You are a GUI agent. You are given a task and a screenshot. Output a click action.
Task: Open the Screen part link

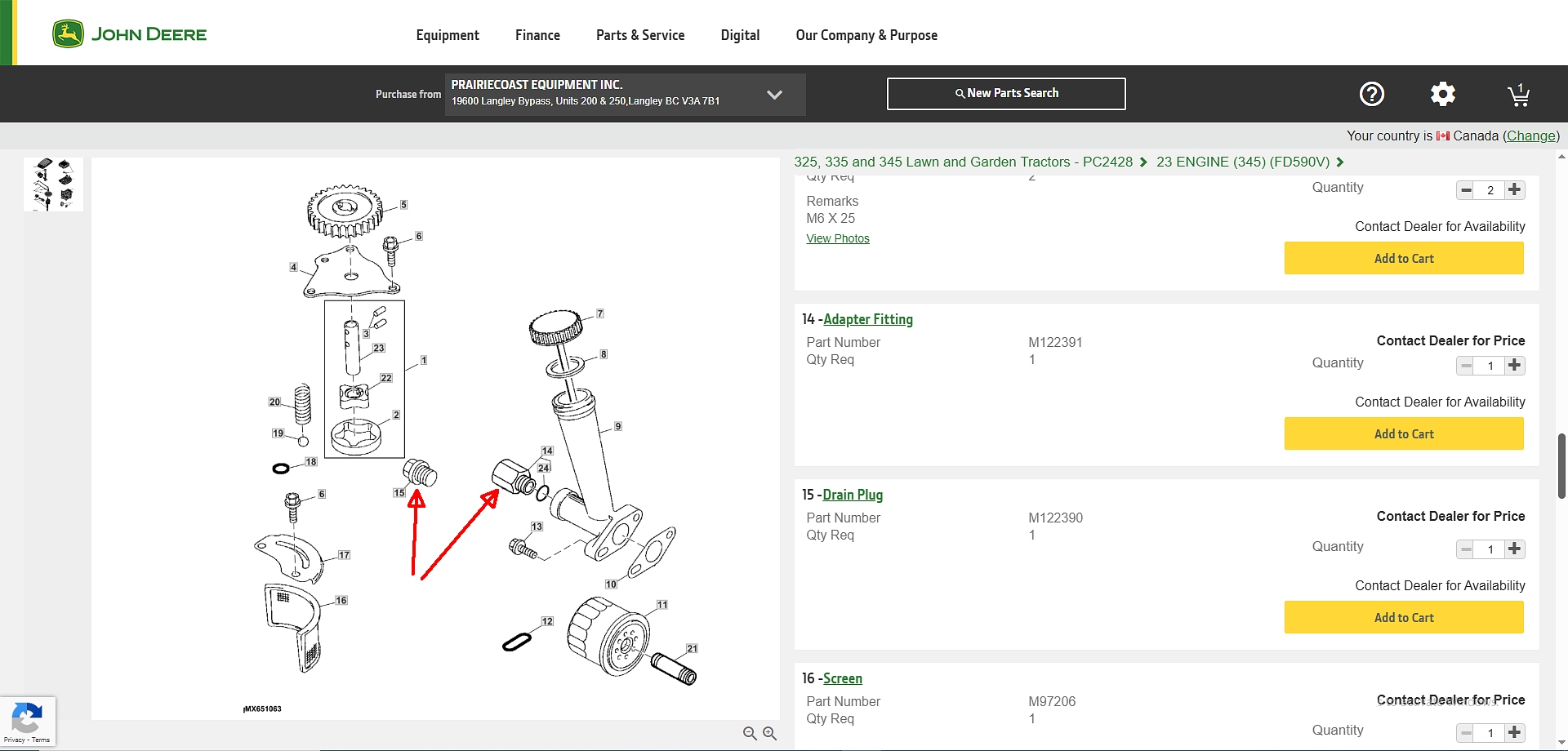[843, 678]
